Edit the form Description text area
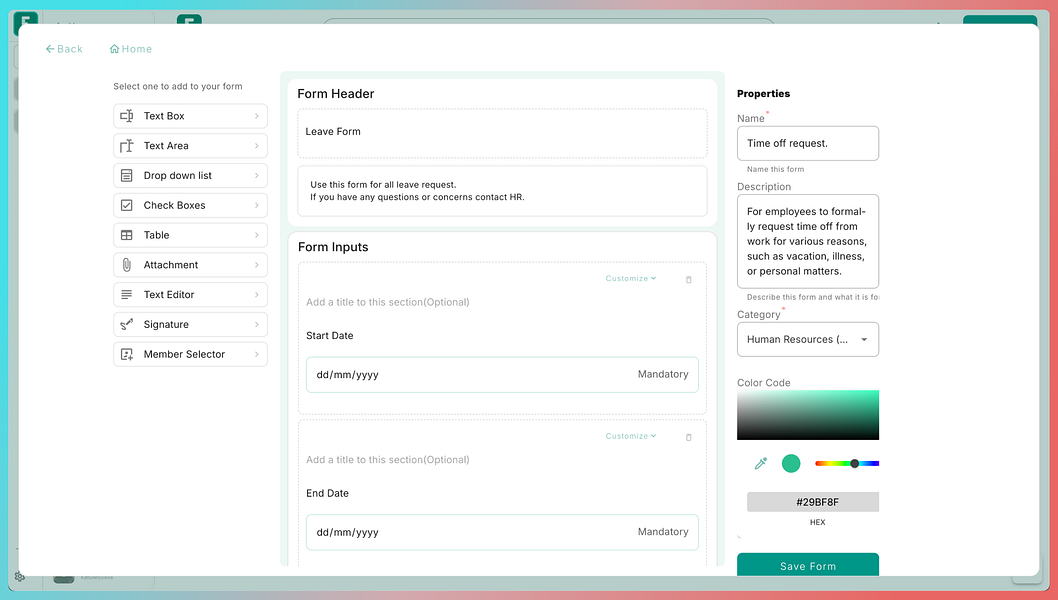The height and width of the screenshot is (600, 1058). pyautogui.click(x=808, y=241)
